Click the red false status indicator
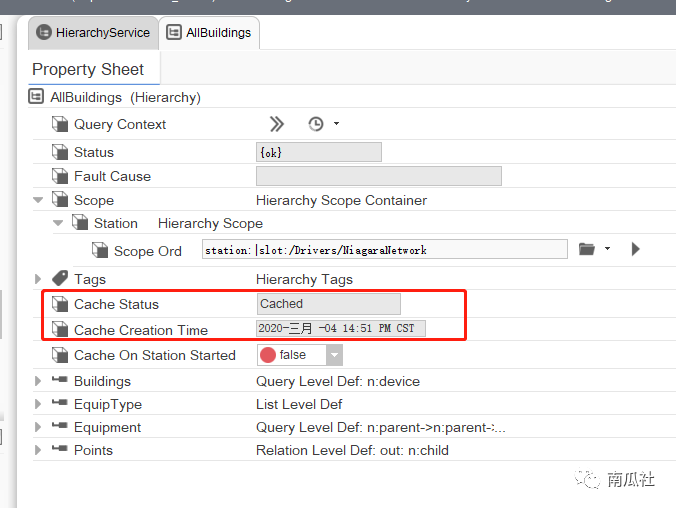Image resolution: width=676 pixels, height=508 pixels. (x=268, y=355)
